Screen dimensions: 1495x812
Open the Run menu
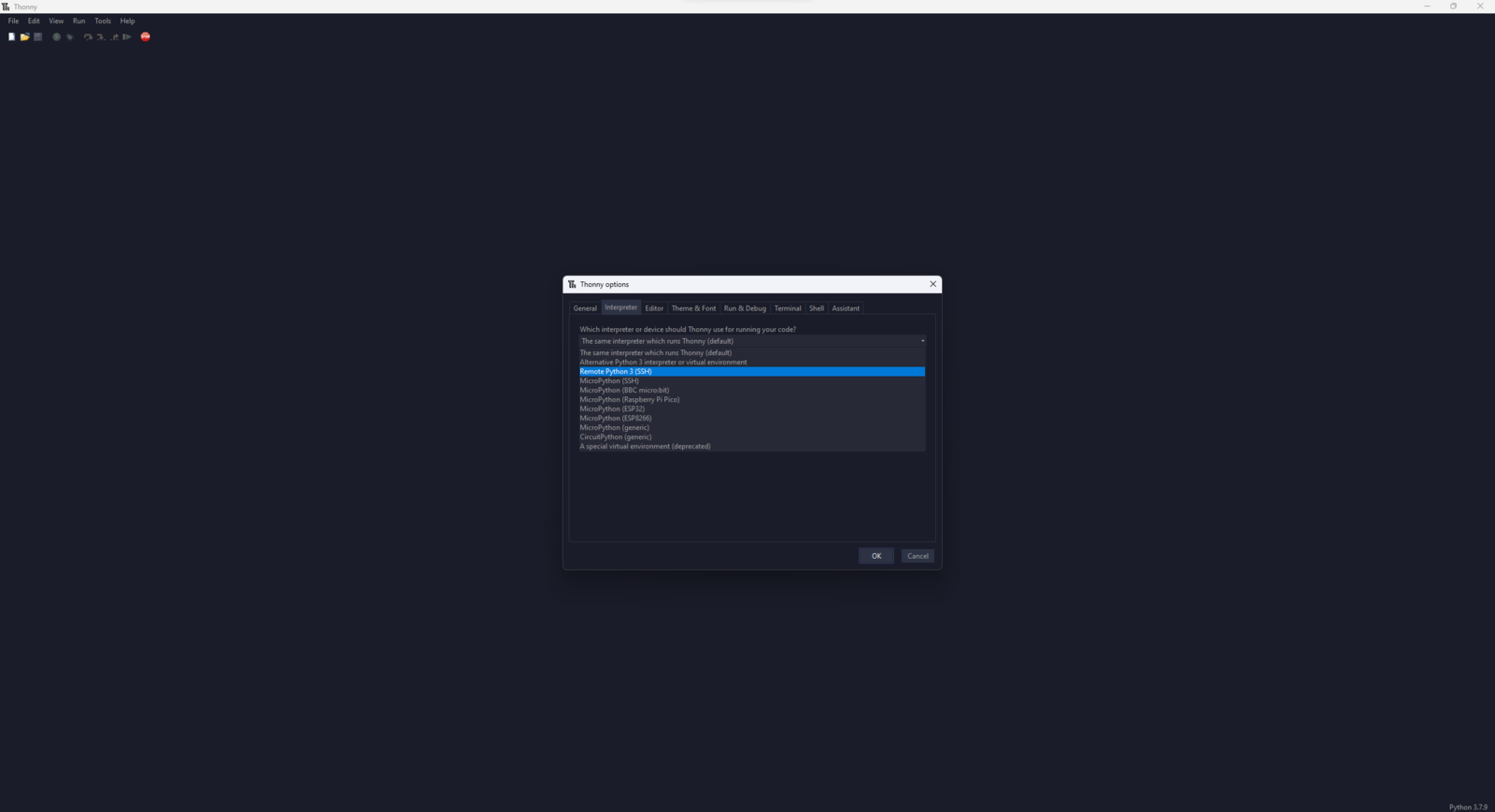(79, 21)
